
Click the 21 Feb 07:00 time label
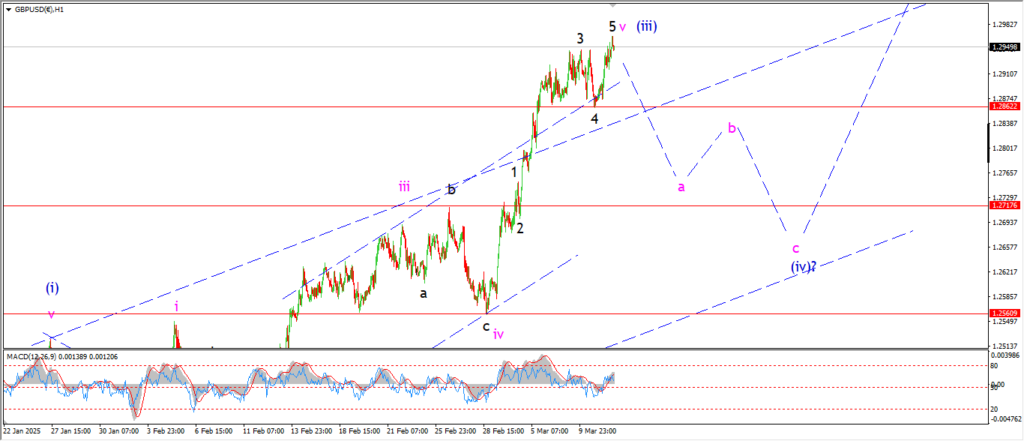[x=406, y=432]
